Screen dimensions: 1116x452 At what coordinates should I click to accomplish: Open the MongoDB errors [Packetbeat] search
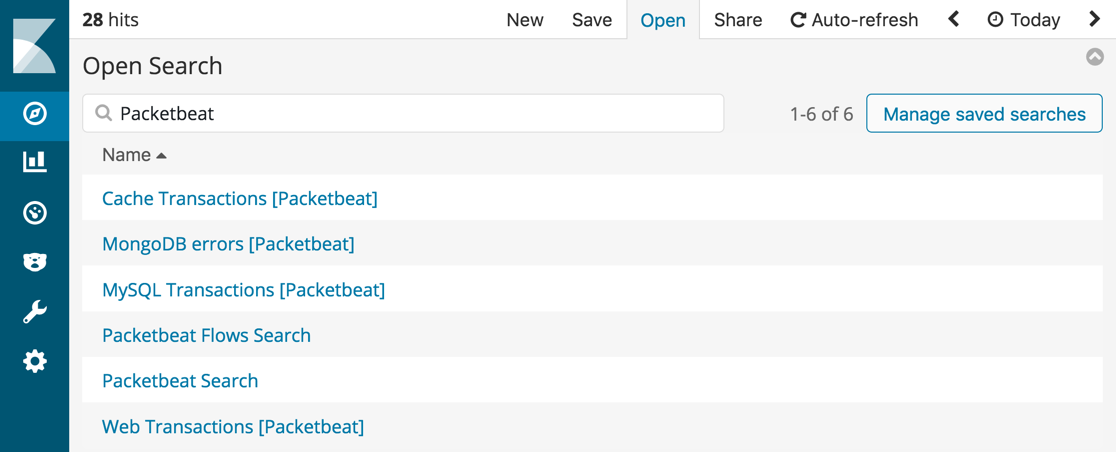(228, 244)
